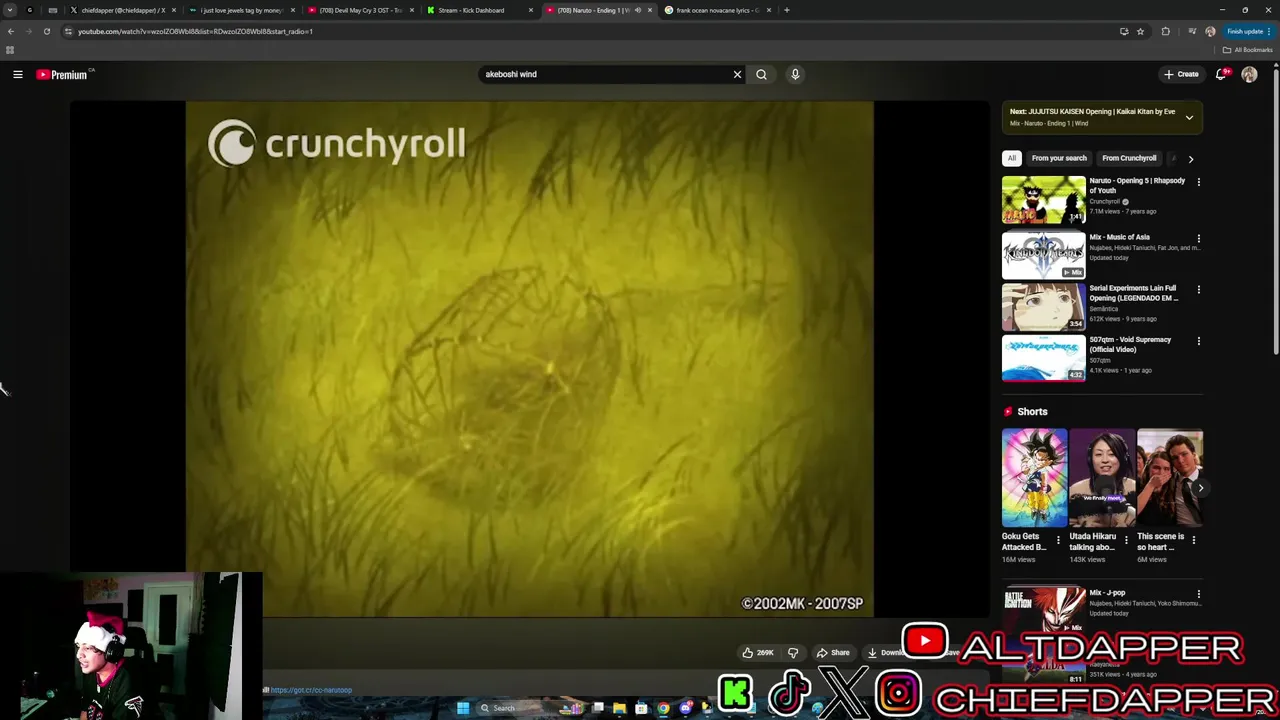
Task: Click the Create button
Action: coord(1181,74)
